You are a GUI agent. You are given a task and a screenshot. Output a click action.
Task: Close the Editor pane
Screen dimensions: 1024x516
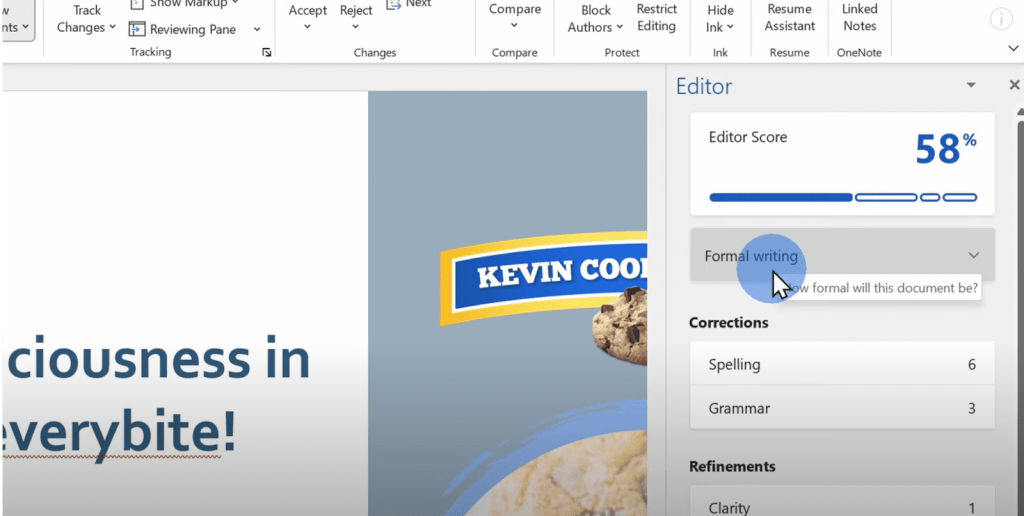click(x=1014, y=85)
